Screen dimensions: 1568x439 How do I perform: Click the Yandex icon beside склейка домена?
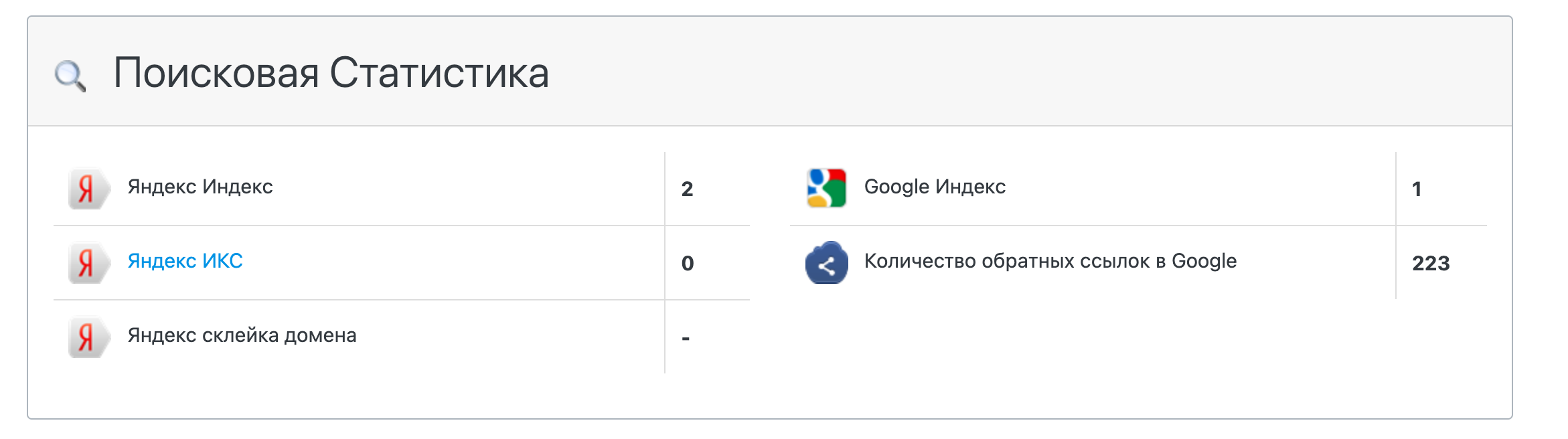(x=88, y=337)
